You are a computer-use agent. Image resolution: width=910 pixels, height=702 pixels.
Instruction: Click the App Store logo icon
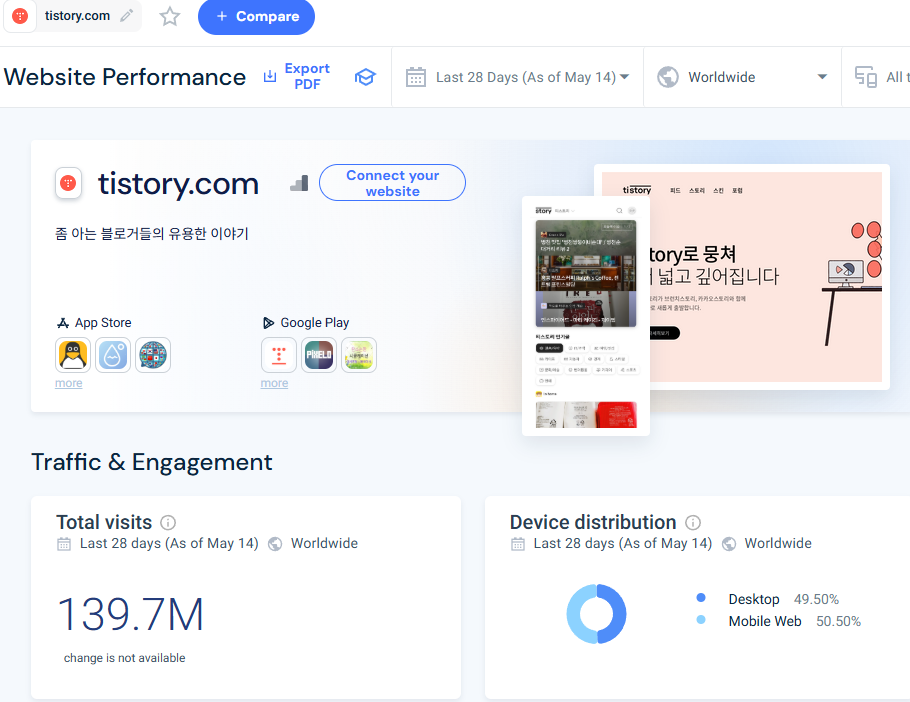point(63,323)
